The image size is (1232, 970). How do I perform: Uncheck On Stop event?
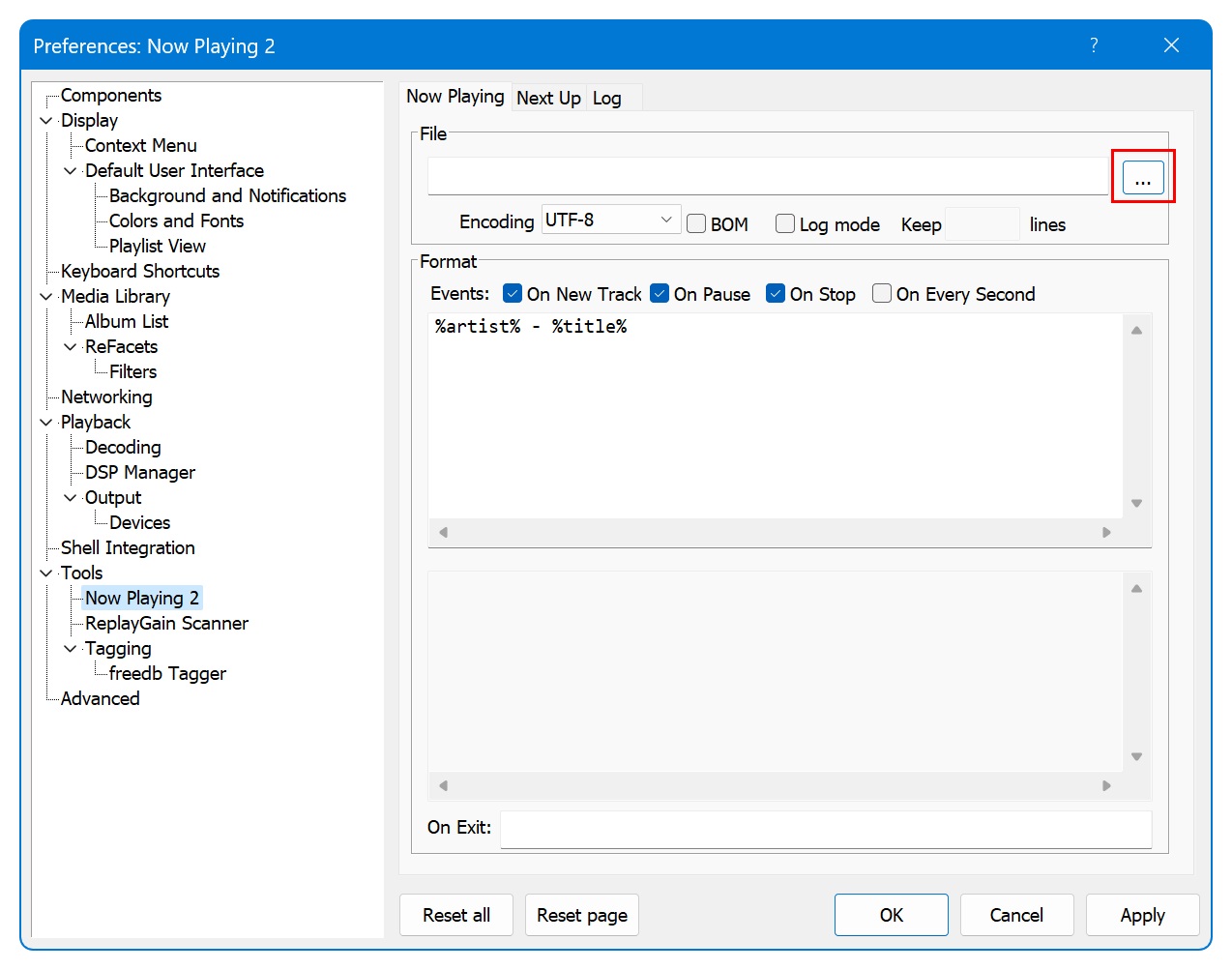(x=776, y=293)
